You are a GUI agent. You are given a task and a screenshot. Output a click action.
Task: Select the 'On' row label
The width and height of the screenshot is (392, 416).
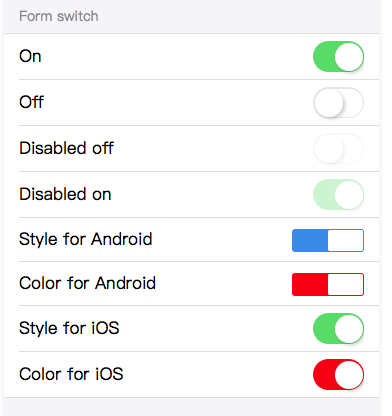pyautogui.click(x=30, y=56)
